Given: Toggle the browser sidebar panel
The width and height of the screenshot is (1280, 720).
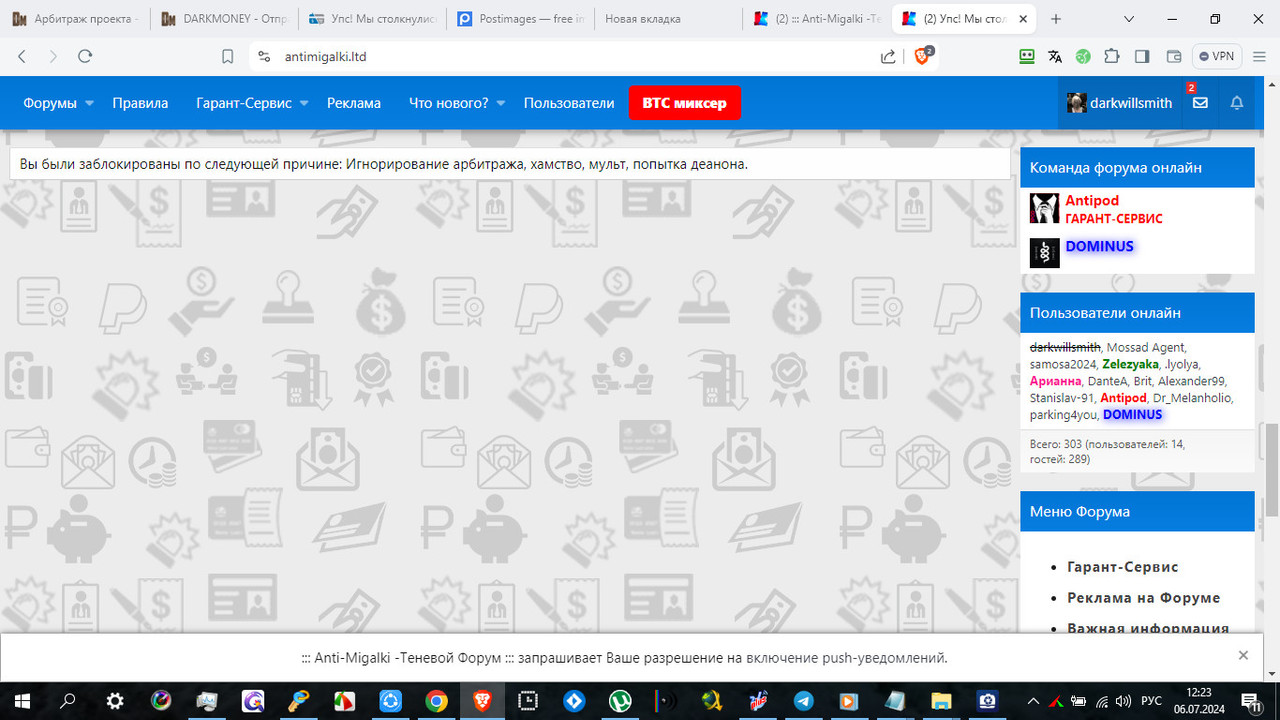Looking at the screenshot, I should pyautogui.click(x=1142, y=57).
